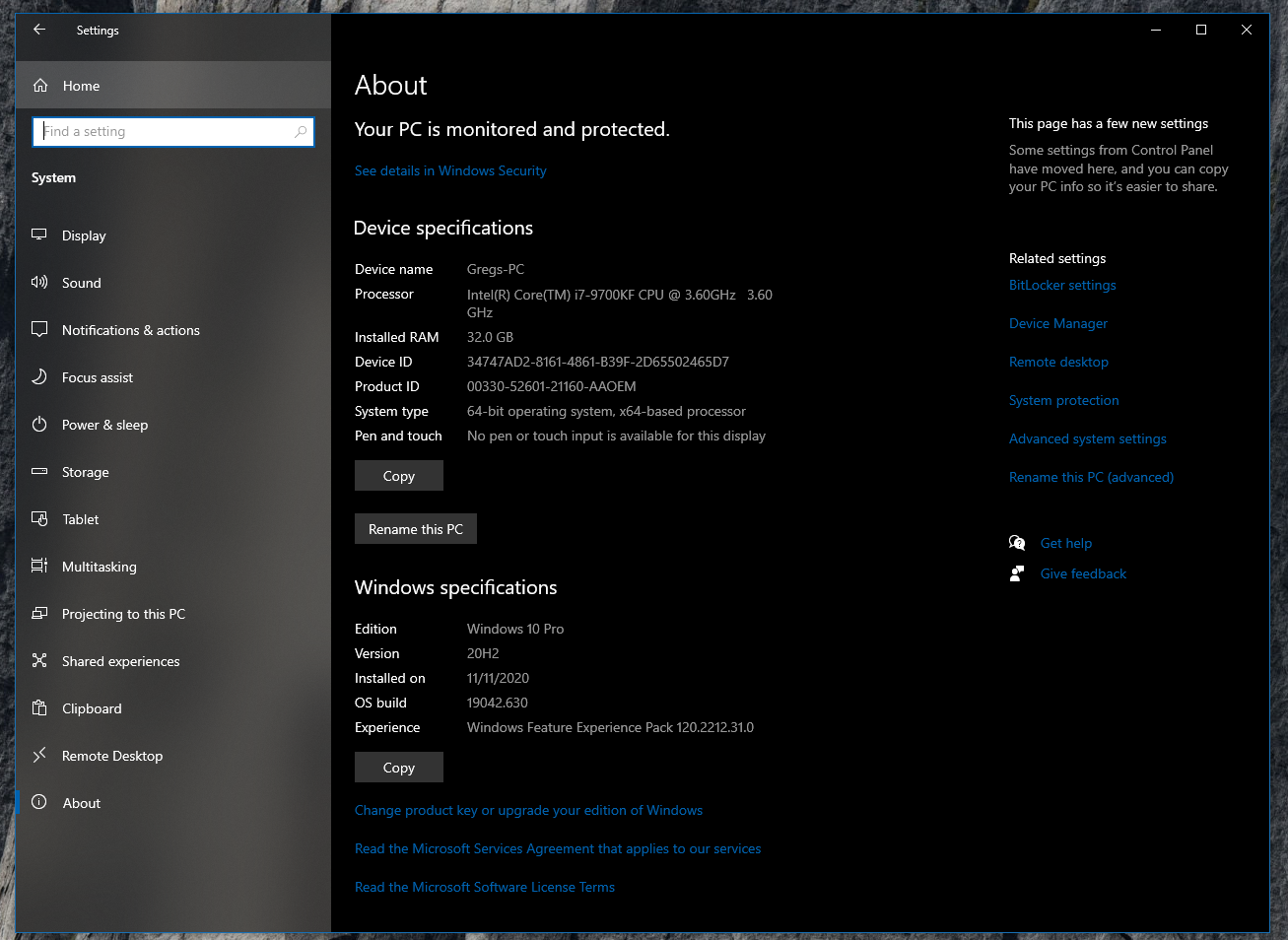The width and height of the screenshot is (1288, 940).
Task: Click the Power & sleep icon
Action: click(39, 424)
